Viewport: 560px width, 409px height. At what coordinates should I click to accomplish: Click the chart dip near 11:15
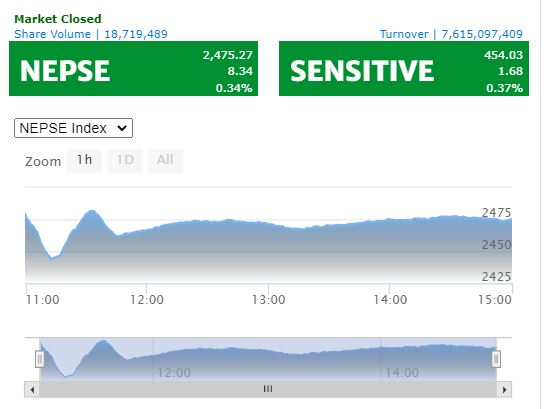pyautogui.click(x=52, y=258)
